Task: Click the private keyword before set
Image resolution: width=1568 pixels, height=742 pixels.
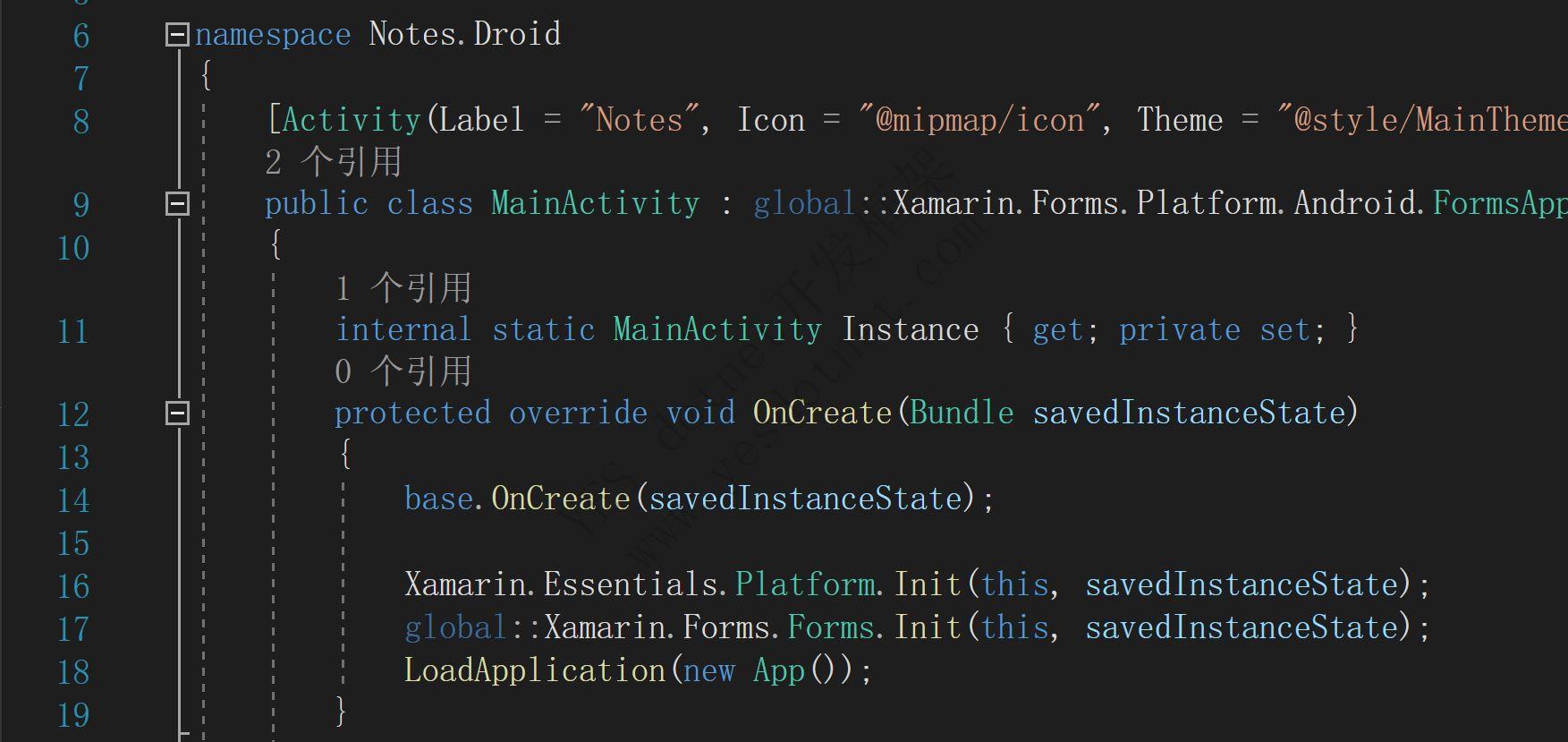Action: [x=1179, y=329]
